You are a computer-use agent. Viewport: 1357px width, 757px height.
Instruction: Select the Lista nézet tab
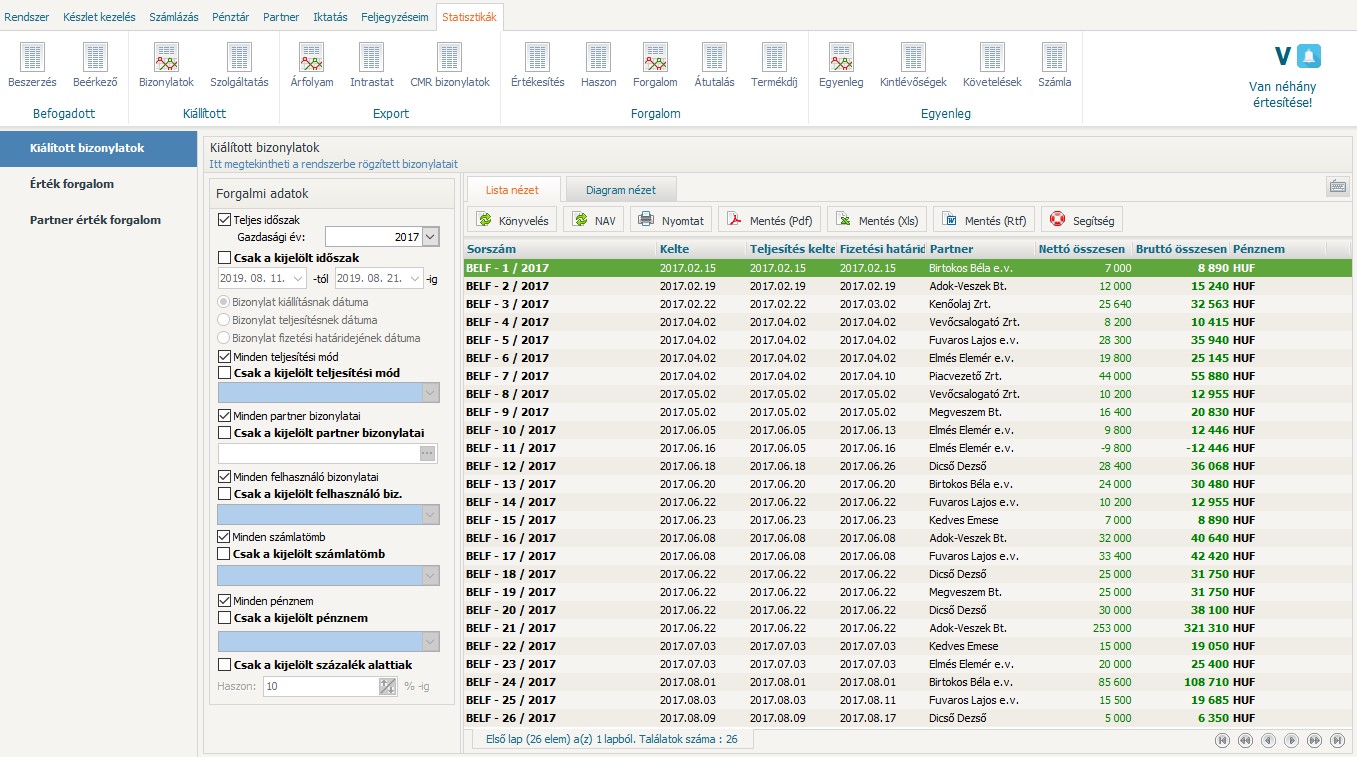512,189
